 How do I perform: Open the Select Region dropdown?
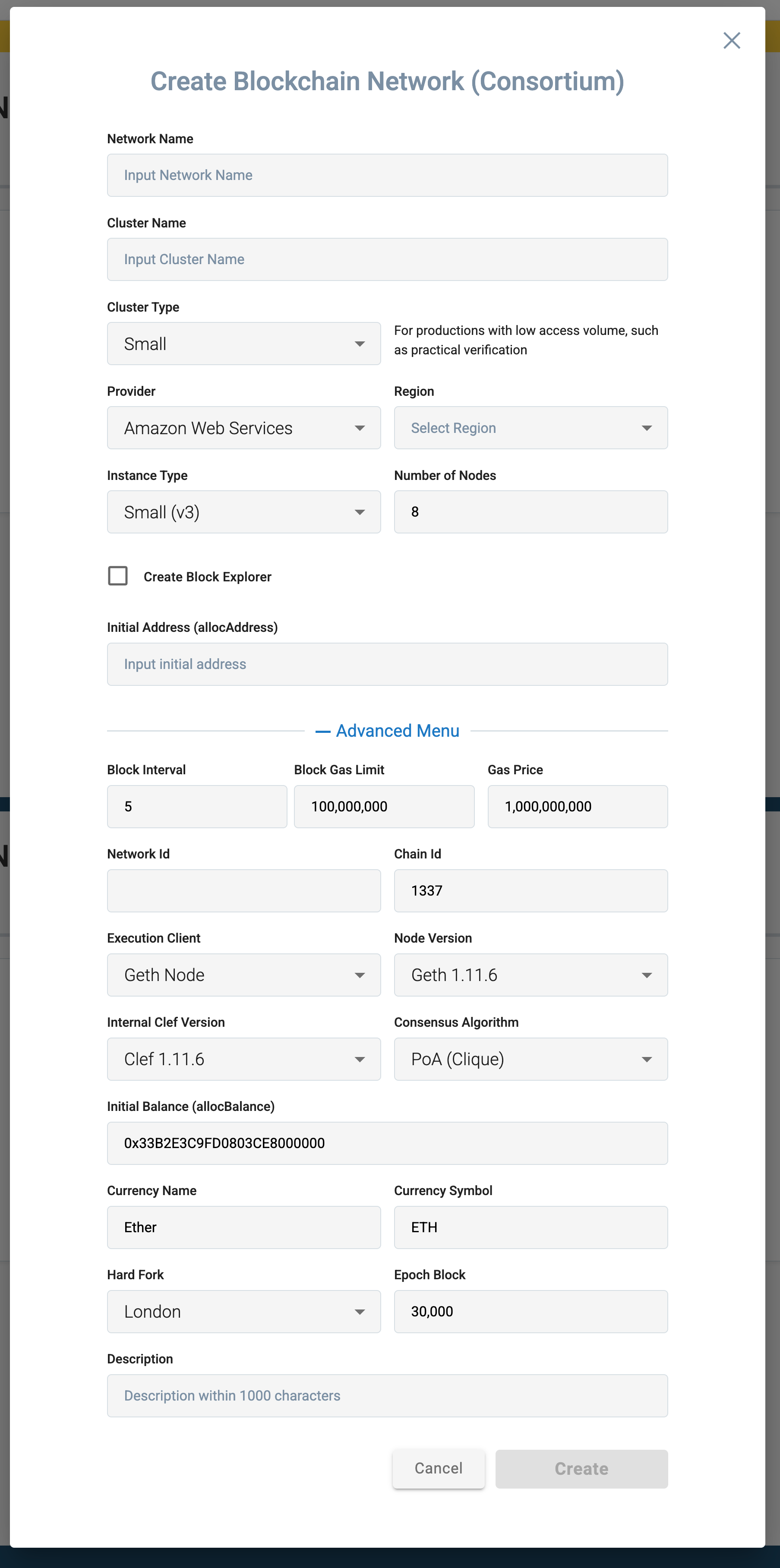click(531, 428)
